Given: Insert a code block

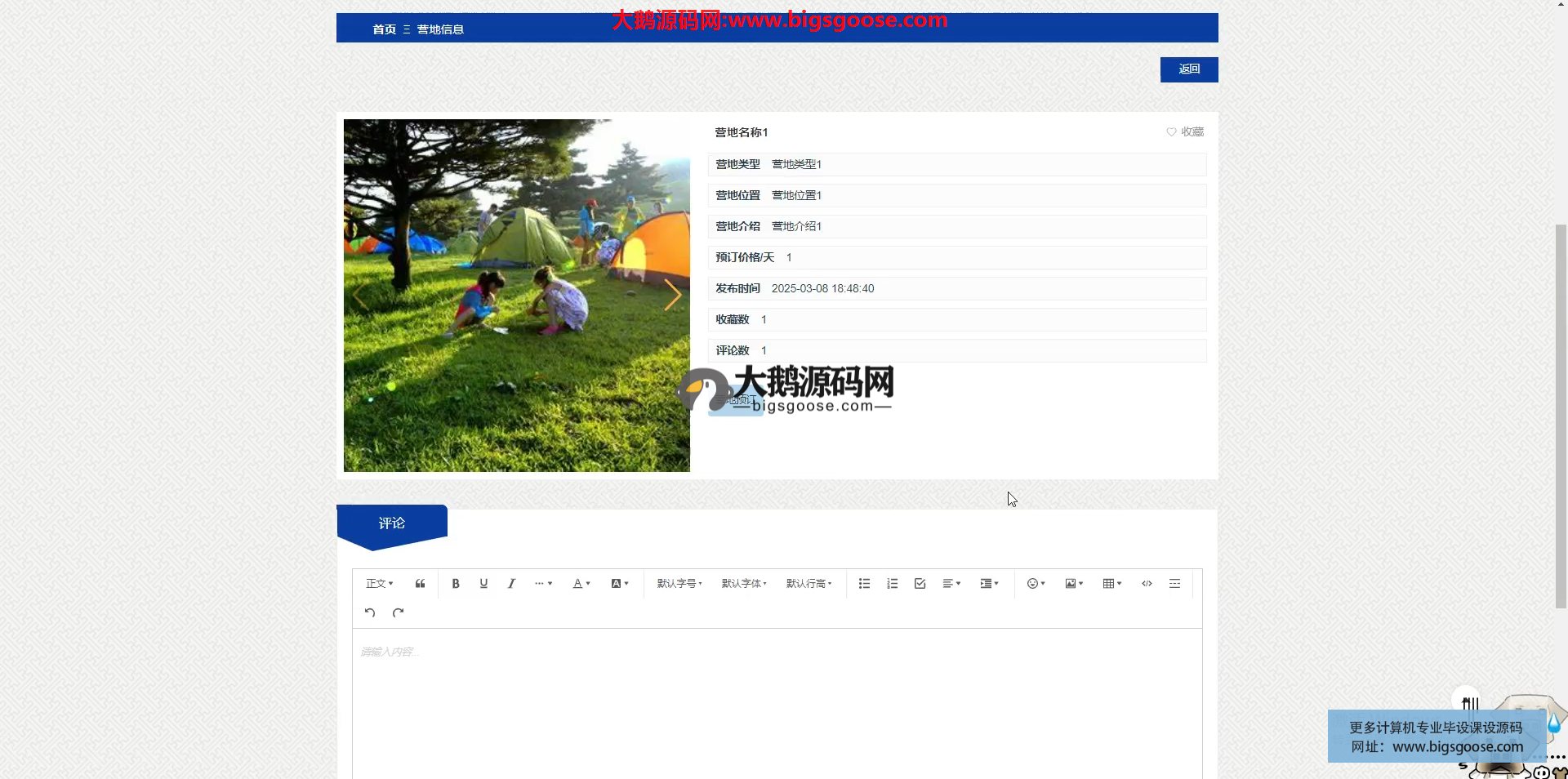Looking at the screenshot, I should coord(1147,584).
